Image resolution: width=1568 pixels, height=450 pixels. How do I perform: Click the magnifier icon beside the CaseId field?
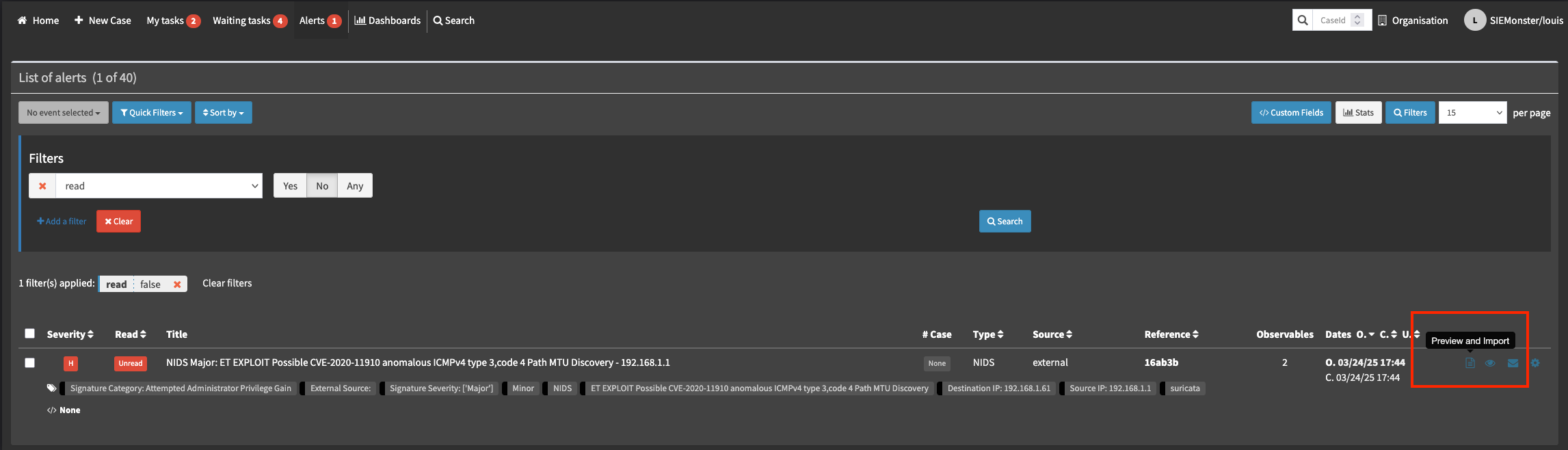[1303, 21]
